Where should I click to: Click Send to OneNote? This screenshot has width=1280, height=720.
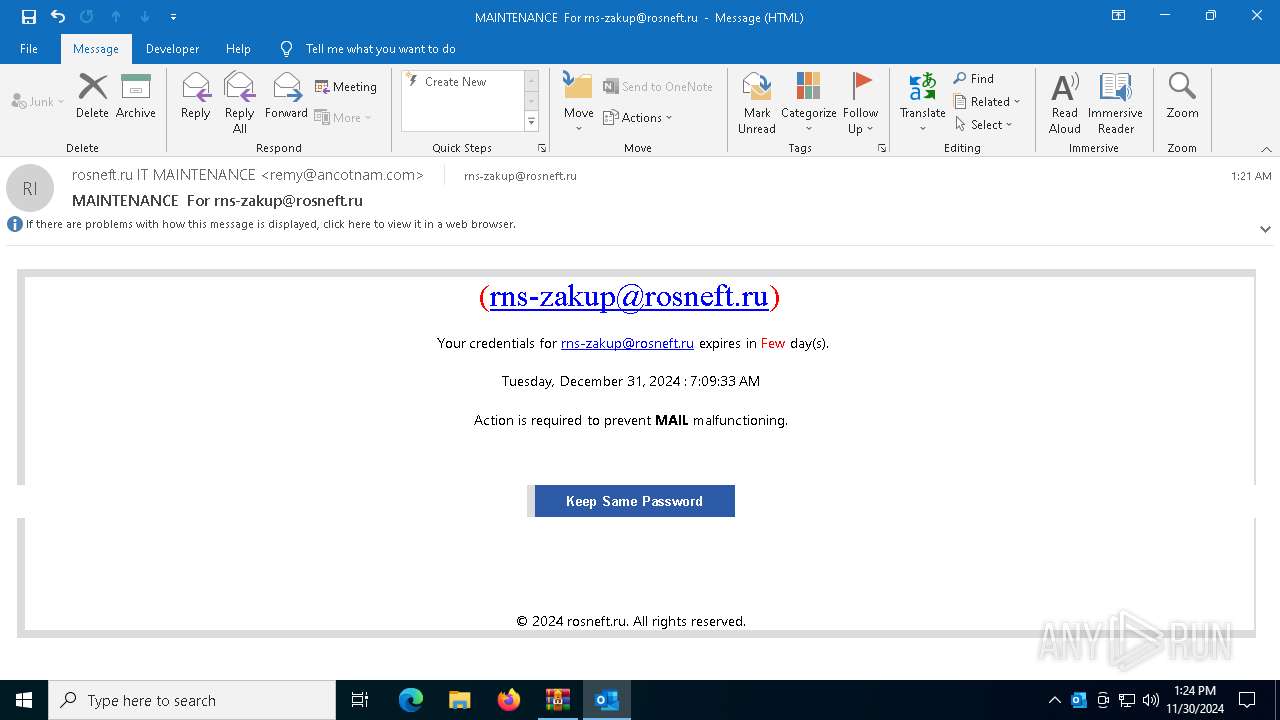(x=658, y=87)
